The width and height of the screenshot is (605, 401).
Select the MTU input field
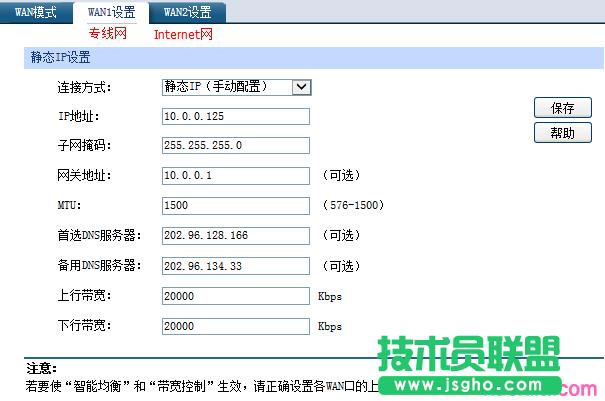[235, 206]
